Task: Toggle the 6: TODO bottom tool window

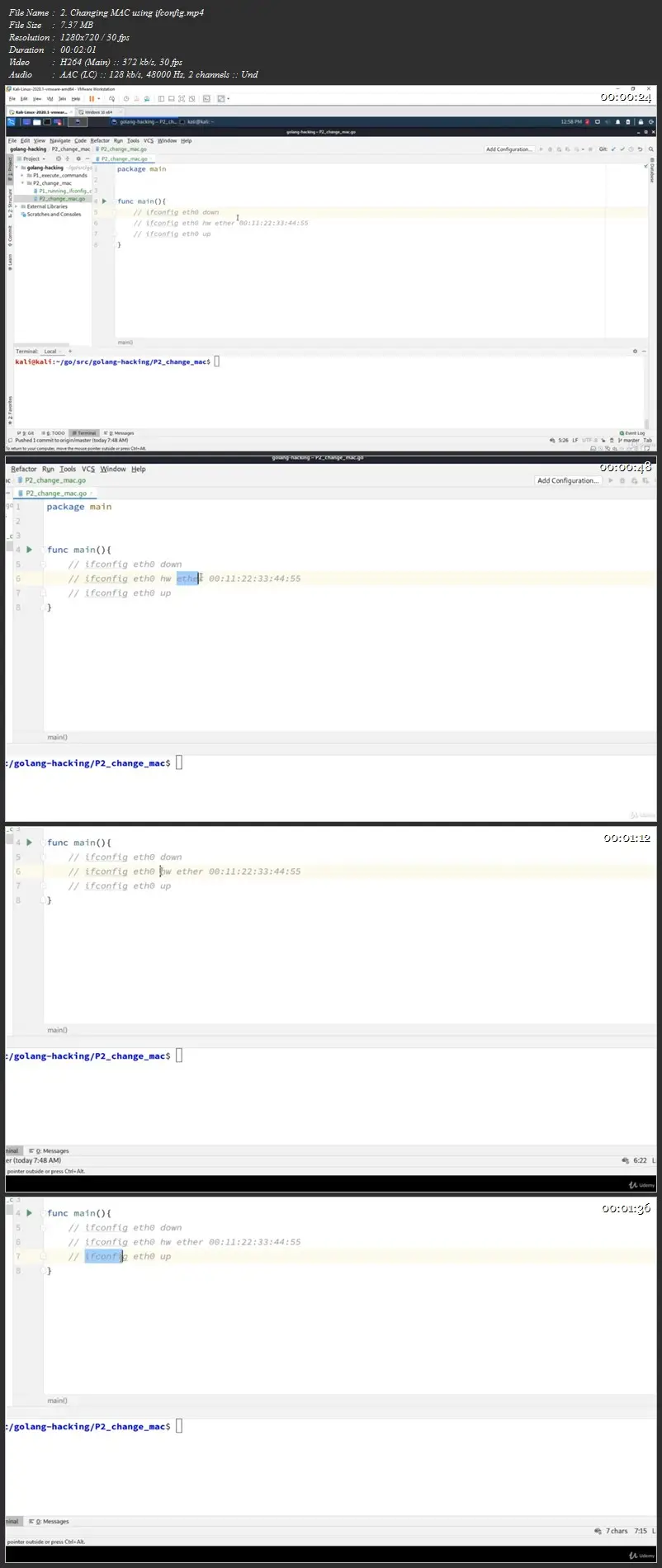Action: click(54, 433)
